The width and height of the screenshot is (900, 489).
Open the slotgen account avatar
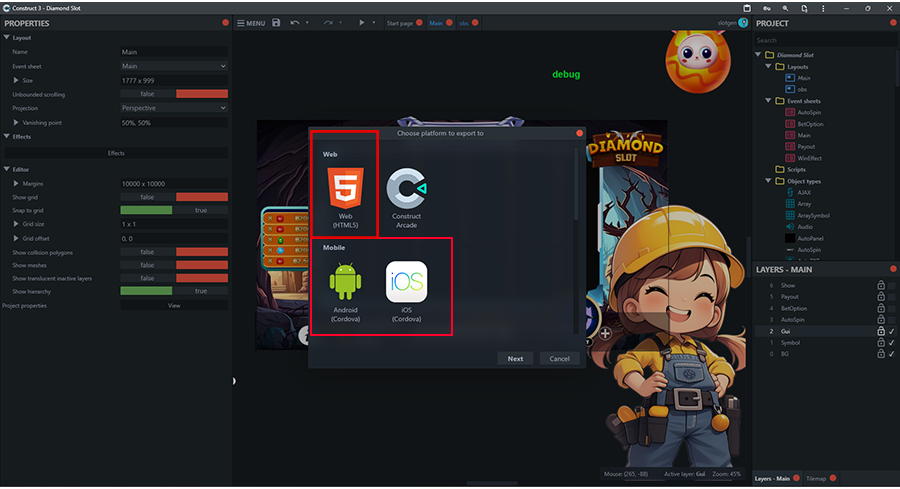click(x=743, y=23)
